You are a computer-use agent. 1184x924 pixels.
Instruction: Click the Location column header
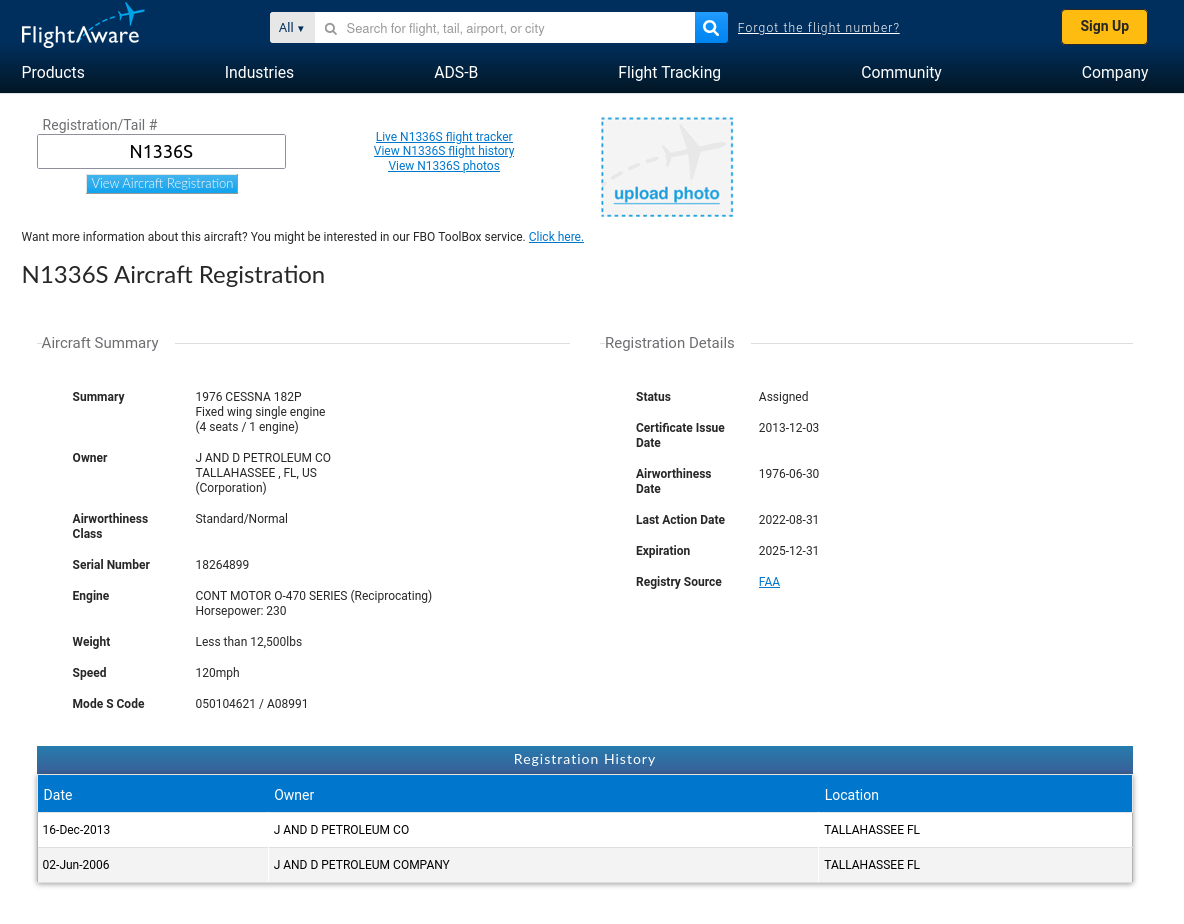[851, 795]
